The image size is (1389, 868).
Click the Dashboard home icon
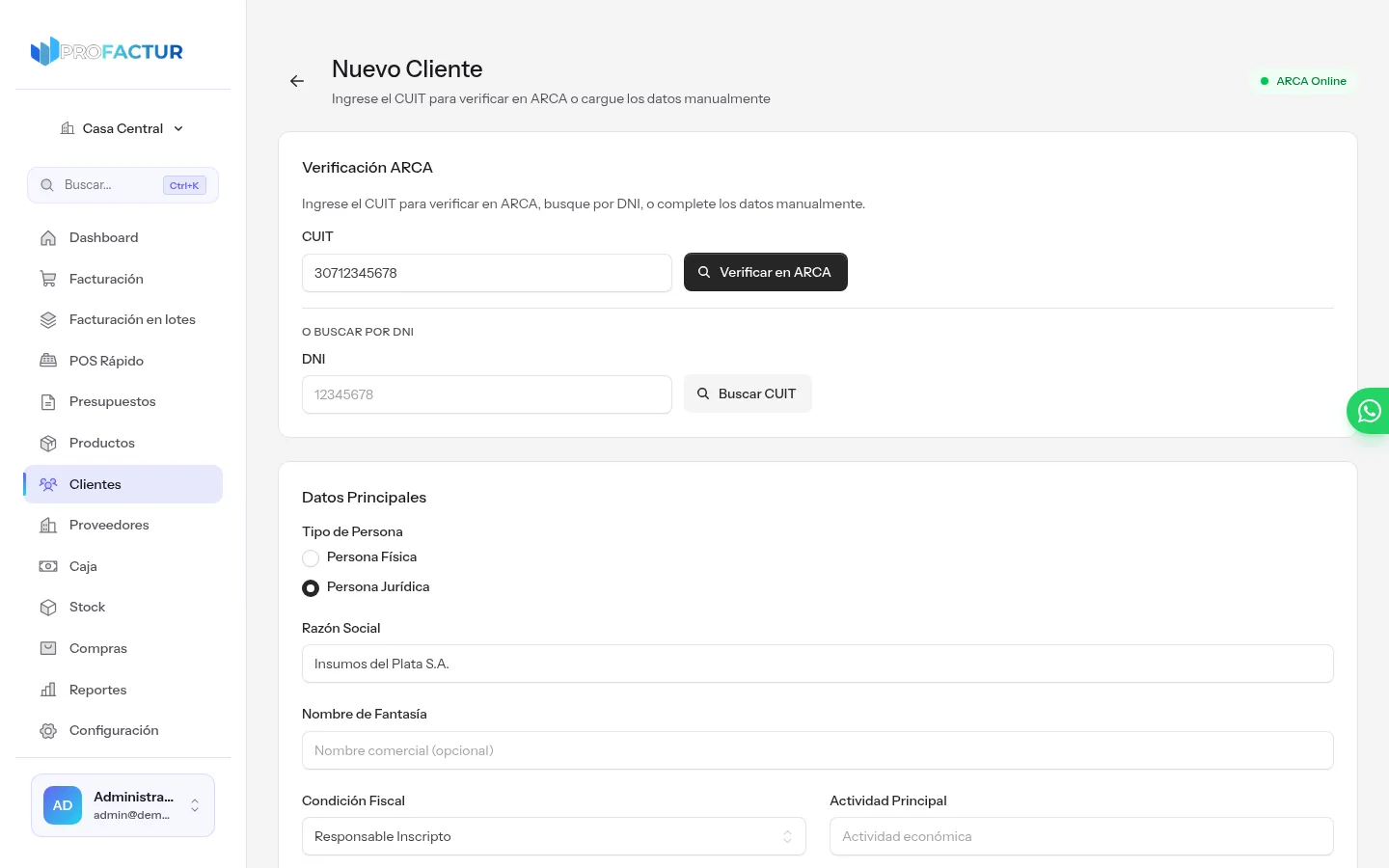48,238
